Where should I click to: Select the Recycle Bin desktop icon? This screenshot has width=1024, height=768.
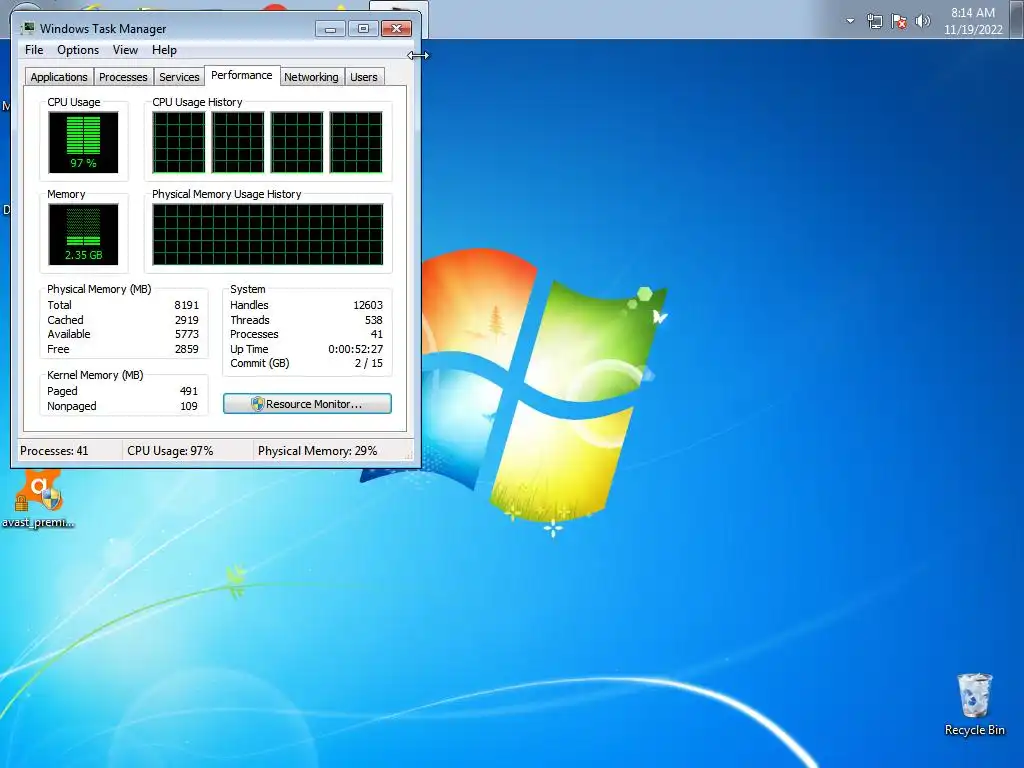(974, 705)
